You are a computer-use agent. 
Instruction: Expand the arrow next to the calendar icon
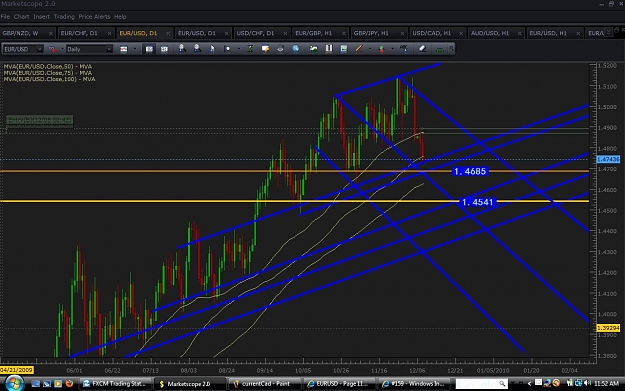tap(135, 49)
